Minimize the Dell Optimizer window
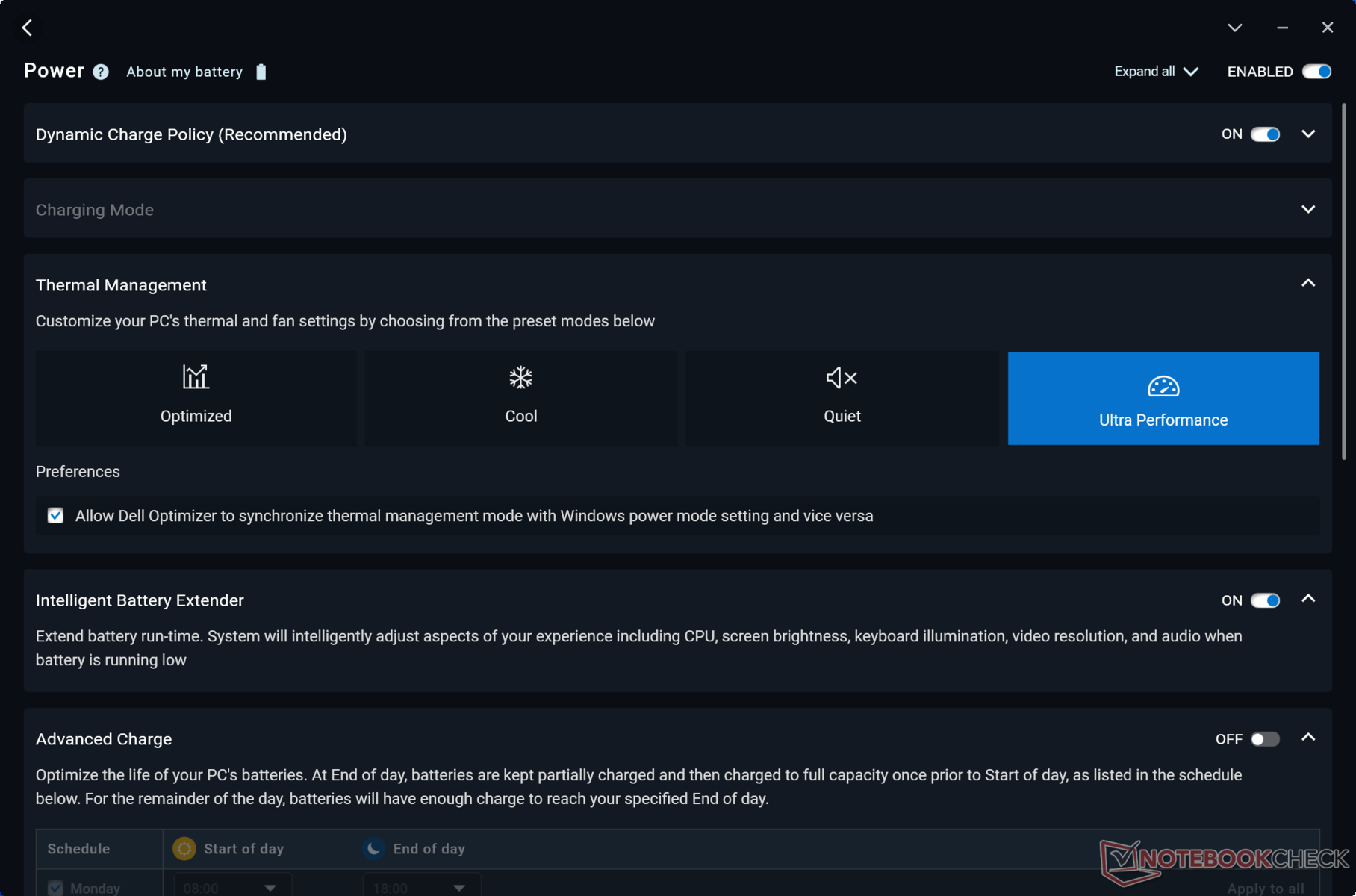This screenshot has height=896, width=1356. click(1282, 28)
